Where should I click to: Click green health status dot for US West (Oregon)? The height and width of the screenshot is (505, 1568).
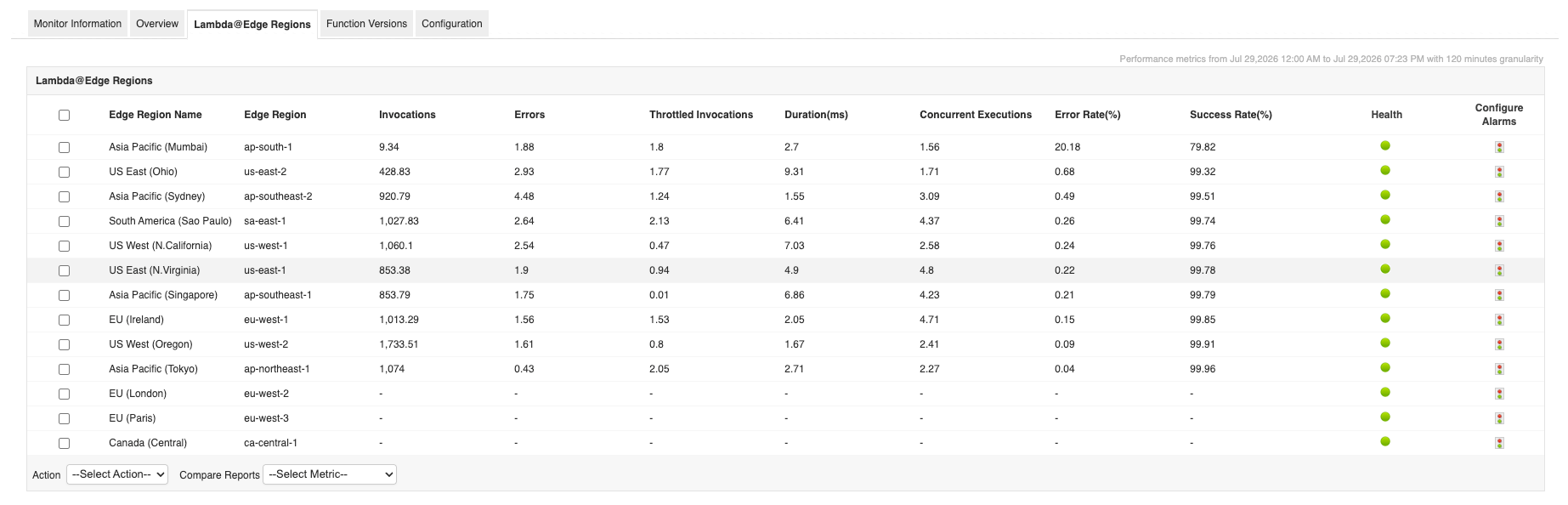point(1385,343)
